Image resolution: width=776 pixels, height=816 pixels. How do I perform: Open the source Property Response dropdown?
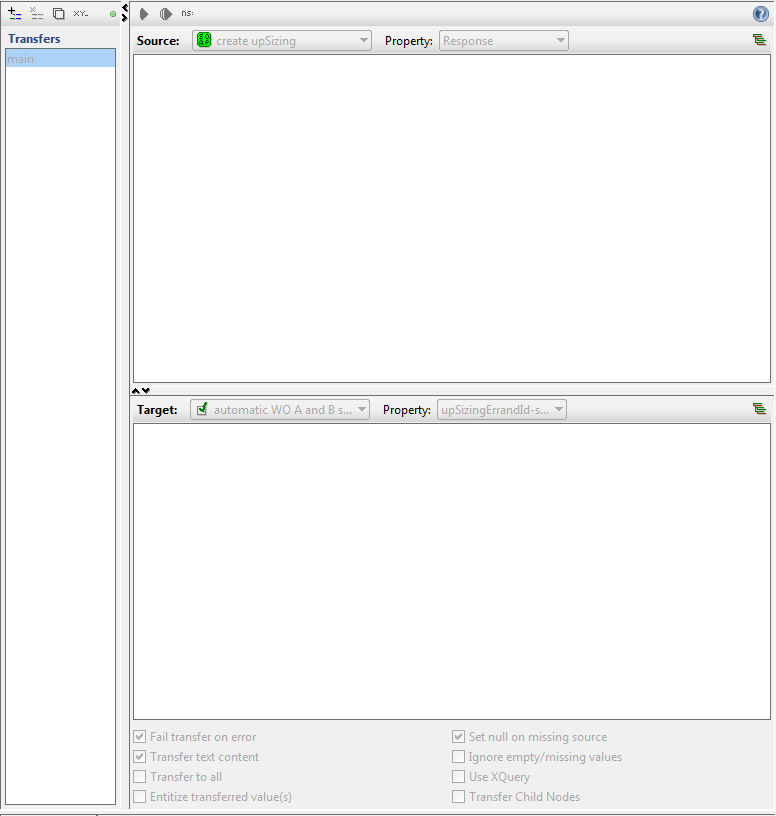pos(504,41)
